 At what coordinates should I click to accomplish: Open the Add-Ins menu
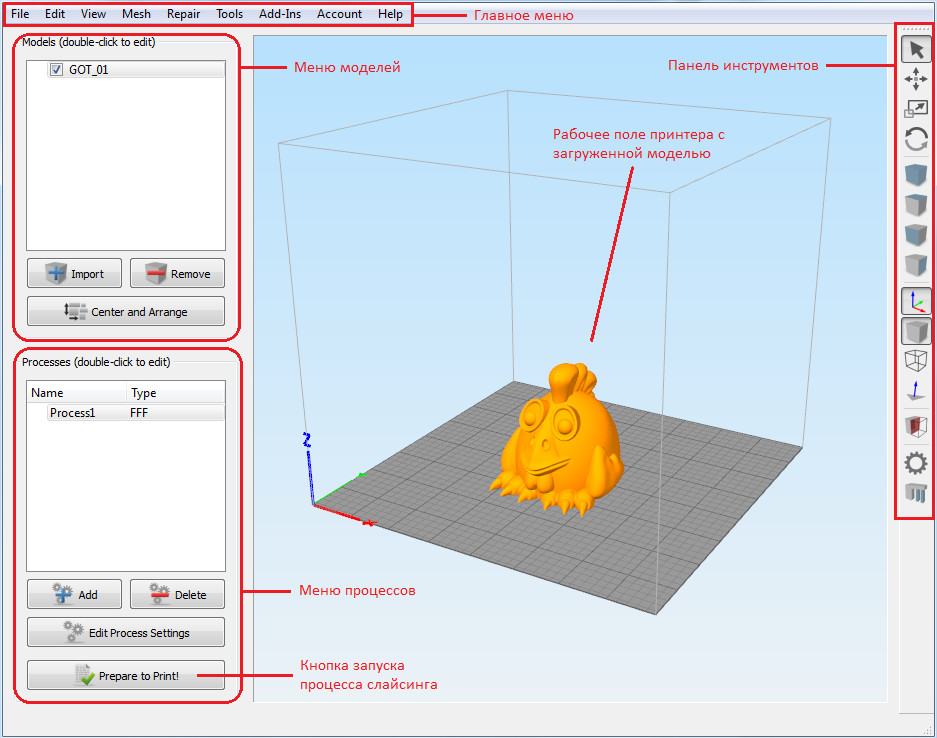[x=280, y=14]
